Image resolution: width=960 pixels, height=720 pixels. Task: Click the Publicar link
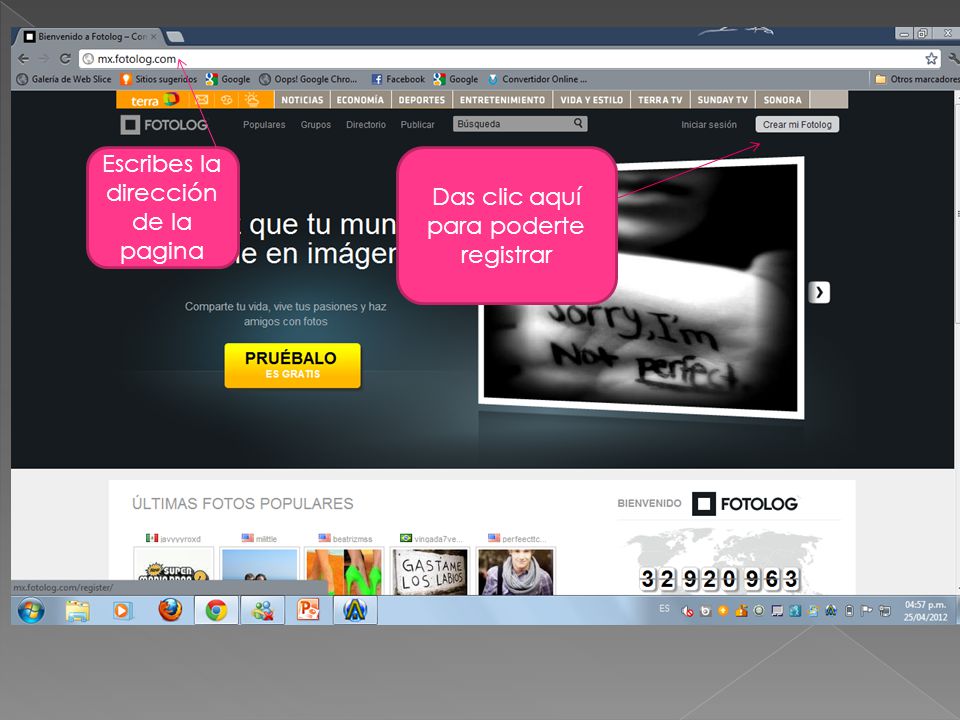pyautogui.click(x=418, y=124)
